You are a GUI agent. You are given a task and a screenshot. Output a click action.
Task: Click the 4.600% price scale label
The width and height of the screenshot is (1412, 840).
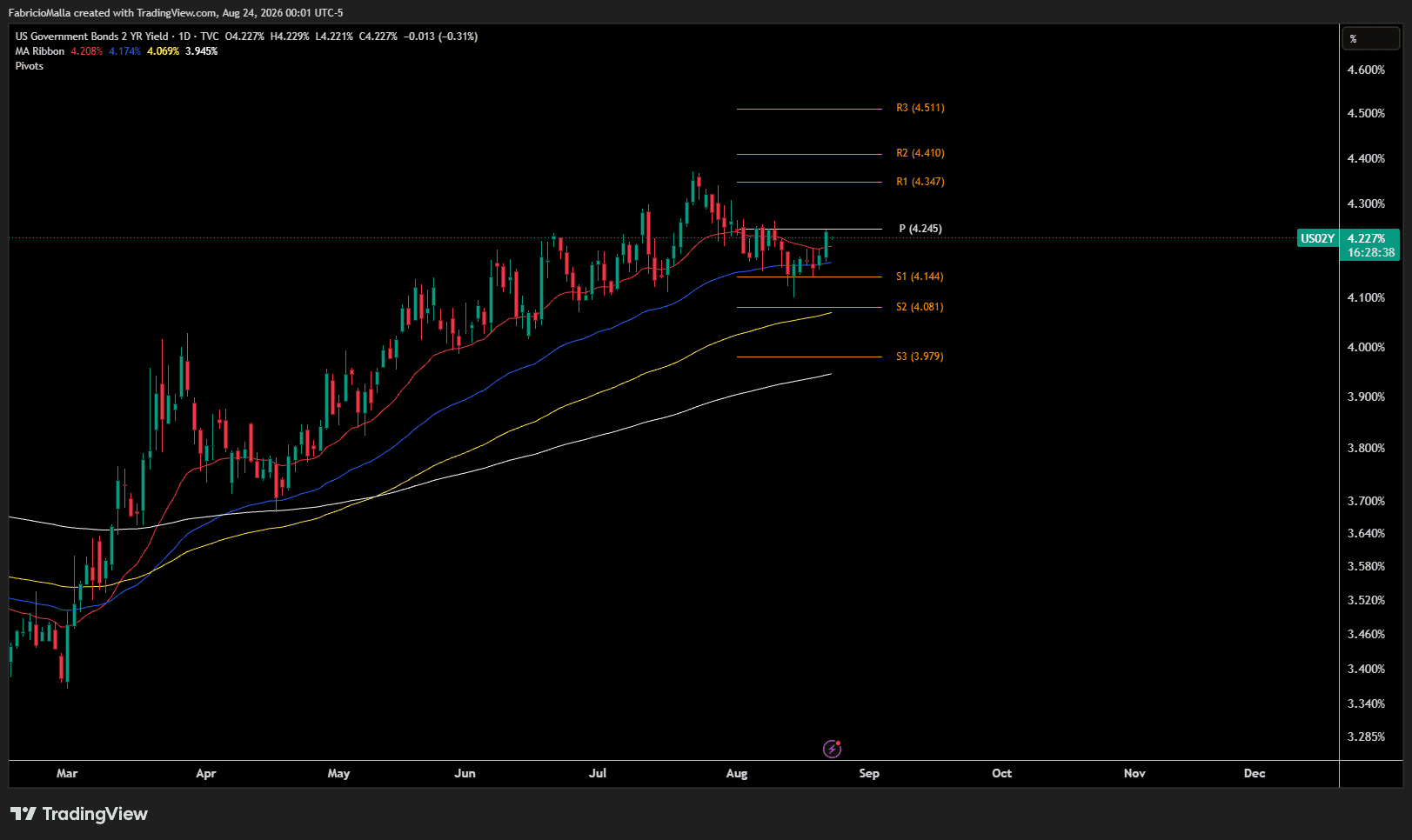pyautogui.click(x=1366, y=70)
